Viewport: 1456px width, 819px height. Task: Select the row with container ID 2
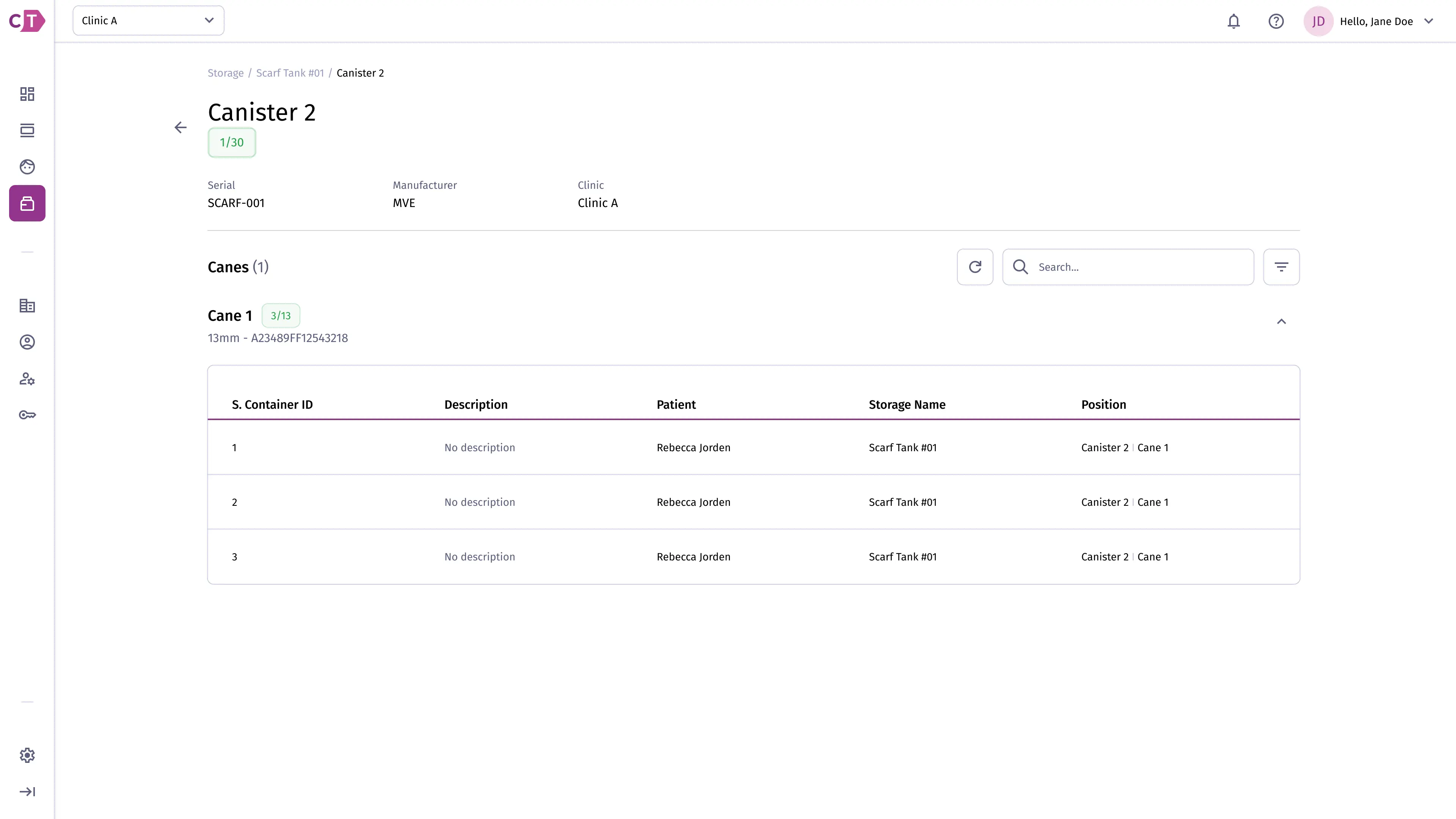(753, 502)
